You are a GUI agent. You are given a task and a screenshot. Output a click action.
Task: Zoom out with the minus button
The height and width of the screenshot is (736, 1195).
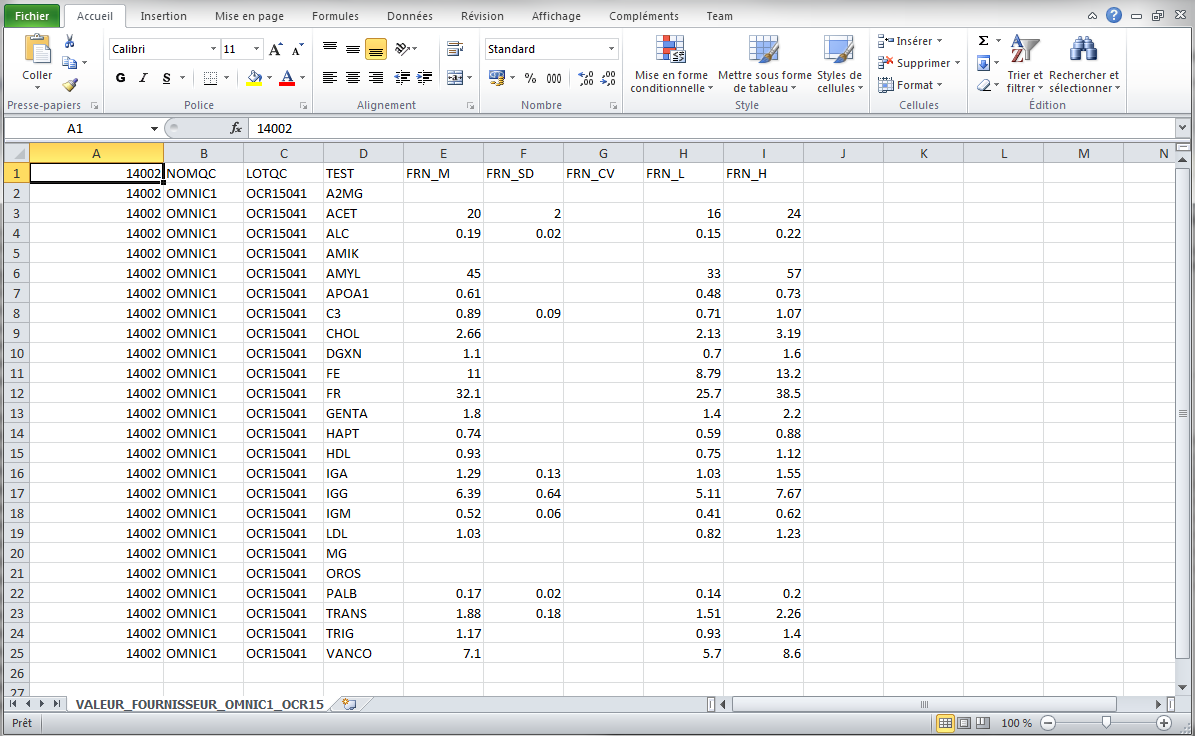pyautogui.click(x=1049, y=723)
